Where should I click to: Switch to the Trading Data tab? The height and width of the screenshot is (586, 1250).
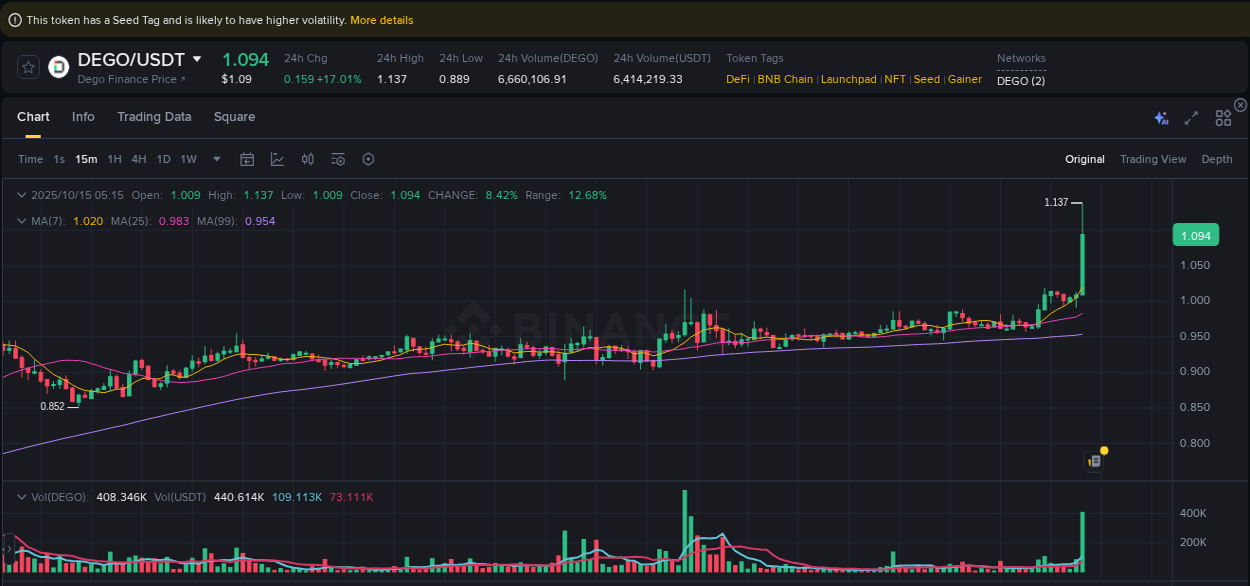154,117
